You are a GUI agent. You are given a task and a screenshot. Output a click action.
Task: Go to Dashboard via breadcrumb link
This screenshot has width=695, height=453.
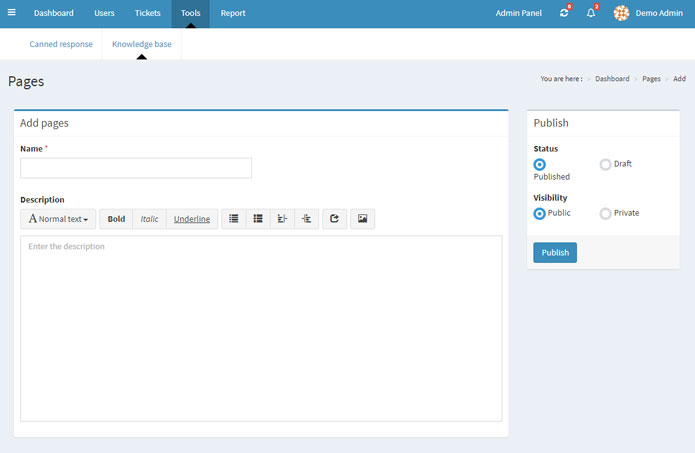point(612,78)
